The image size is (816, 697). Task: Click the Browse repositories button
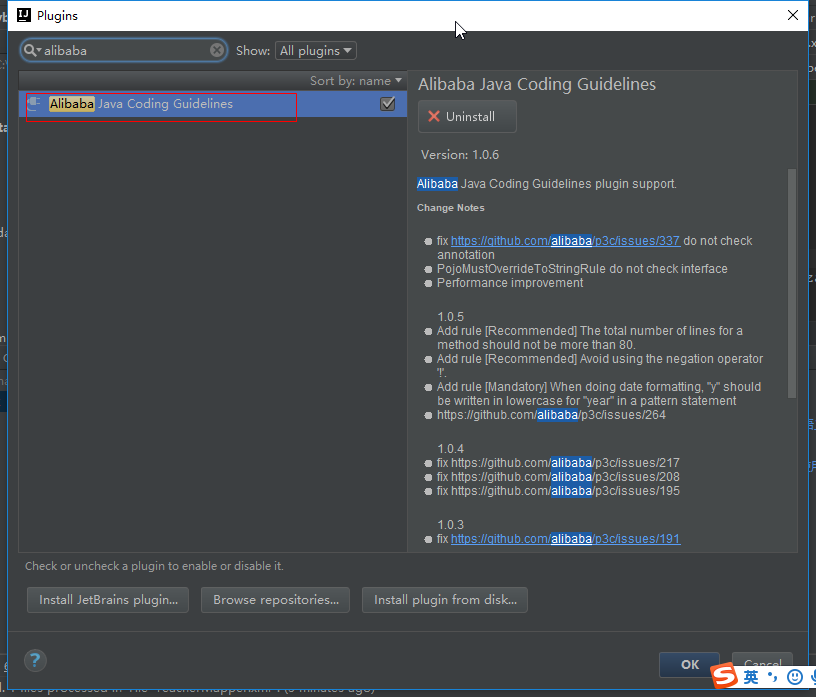pos(275,600)
